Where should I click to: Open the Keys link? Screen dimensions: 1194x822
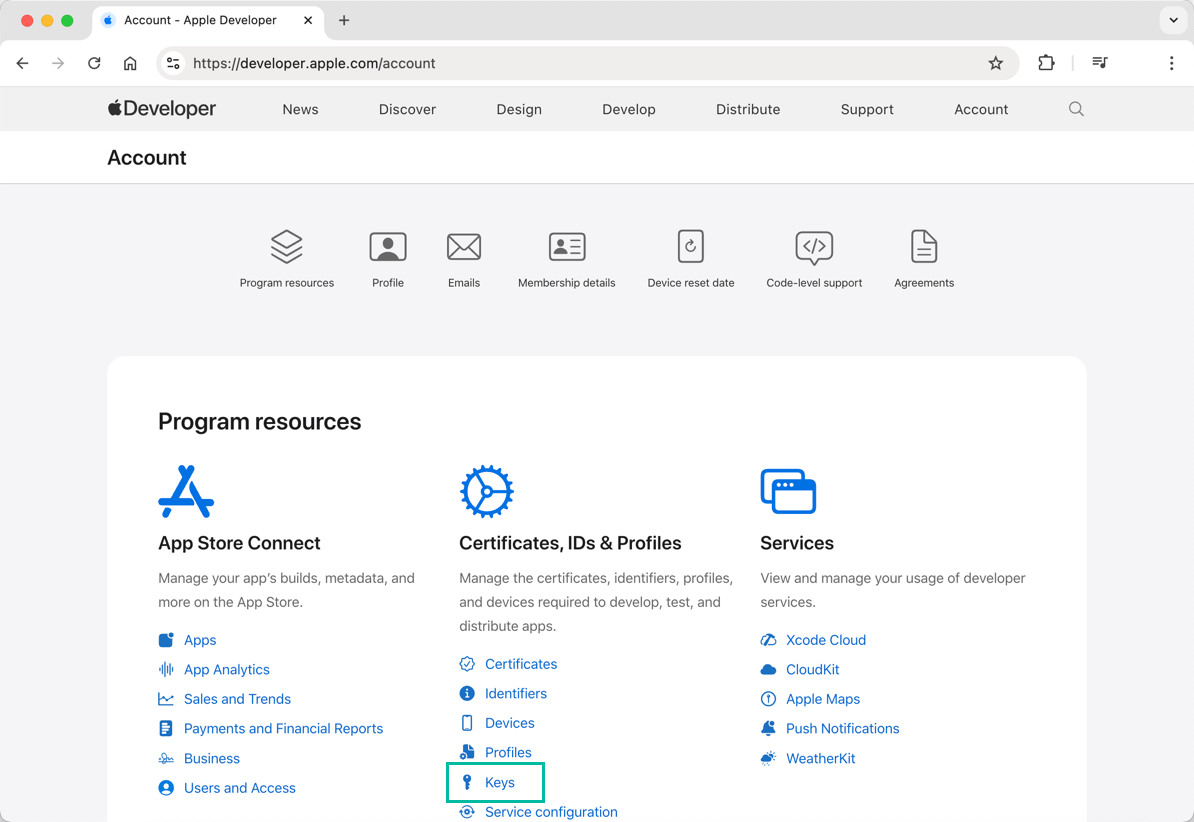click(499, 782)
